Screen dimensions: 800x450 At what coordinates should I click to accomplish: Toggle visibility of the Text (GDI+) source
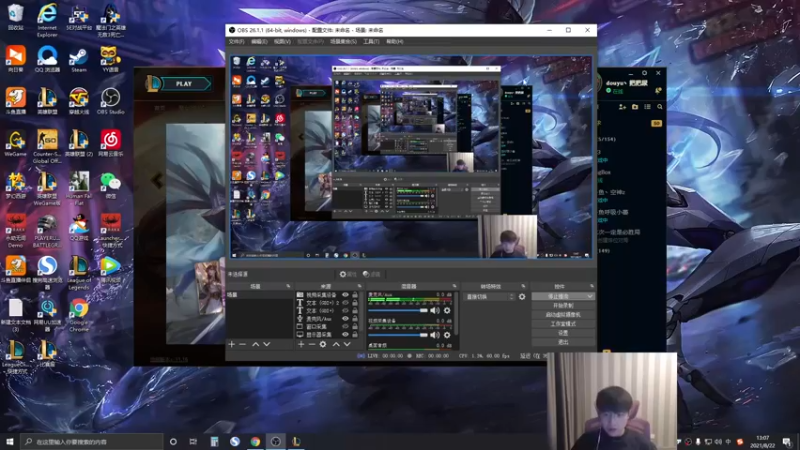[345, 311]
